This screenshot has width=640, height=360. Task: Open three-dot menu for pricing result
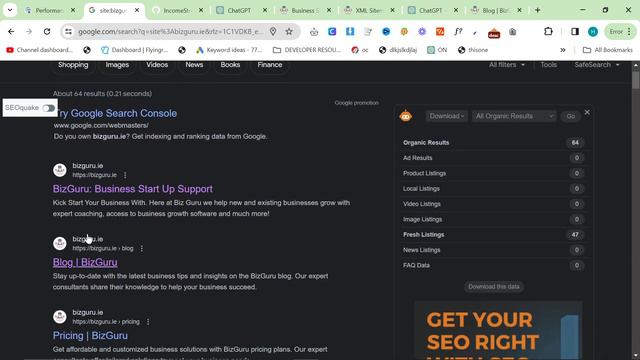pyautogui.click(x=148, y=322)
